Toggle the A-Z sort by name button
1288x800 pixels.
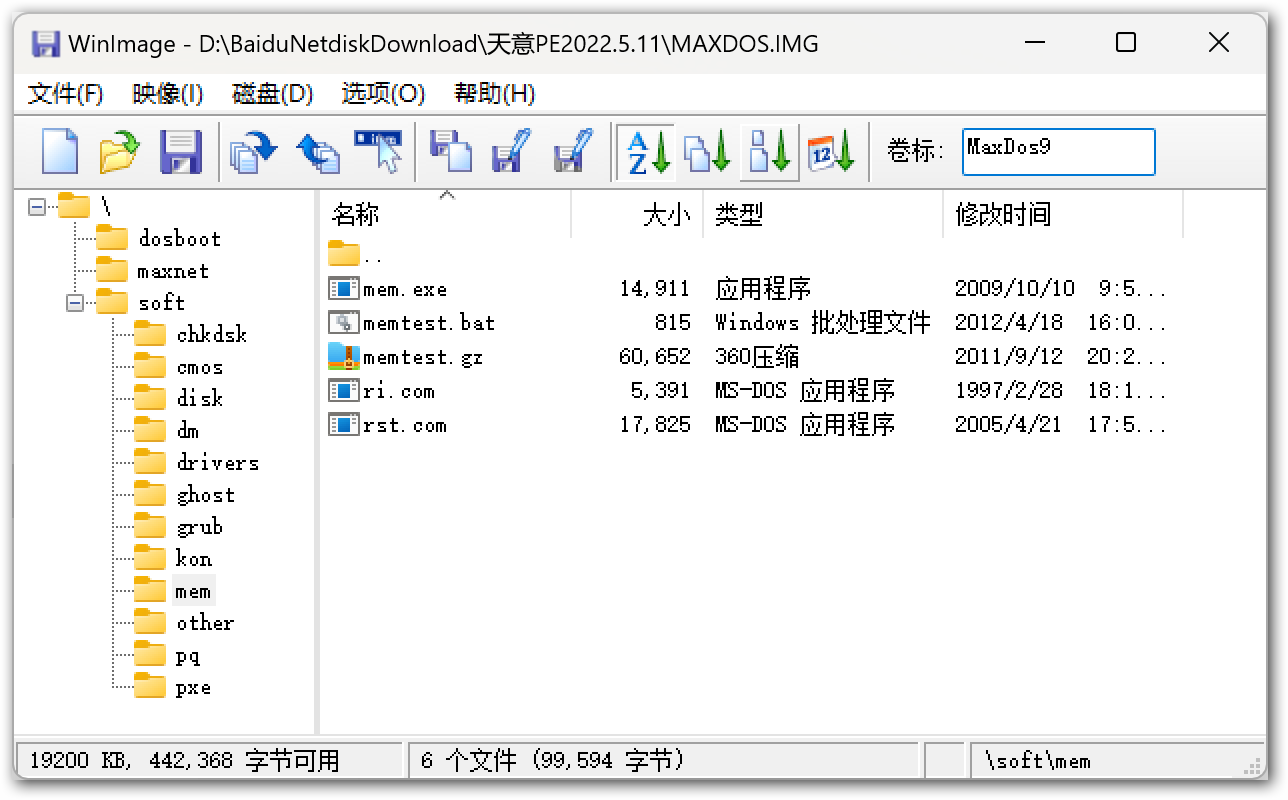(646, 152)
